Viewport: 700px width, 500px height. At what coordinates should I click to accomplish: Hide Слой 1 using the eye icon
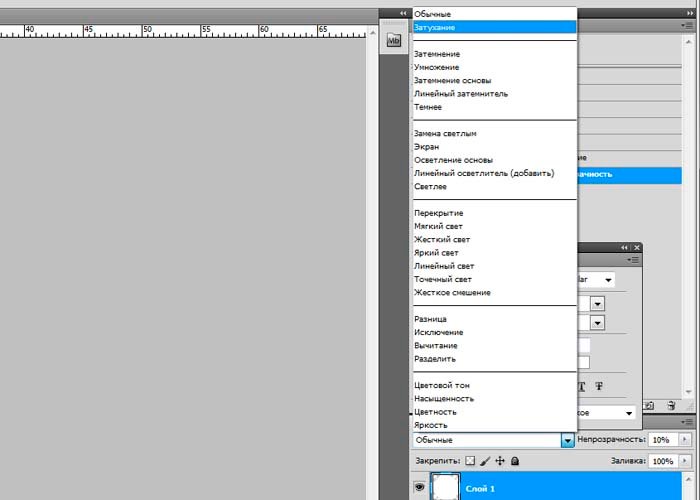click(420, 488)
